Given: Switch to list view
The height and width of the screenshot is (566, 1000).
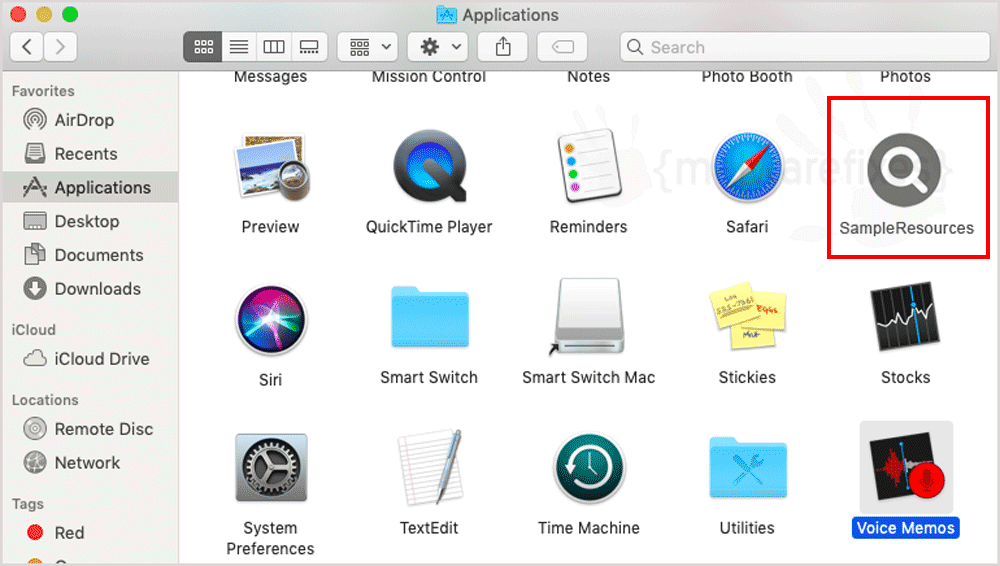Looking at the screenshot, I should 239,47.
